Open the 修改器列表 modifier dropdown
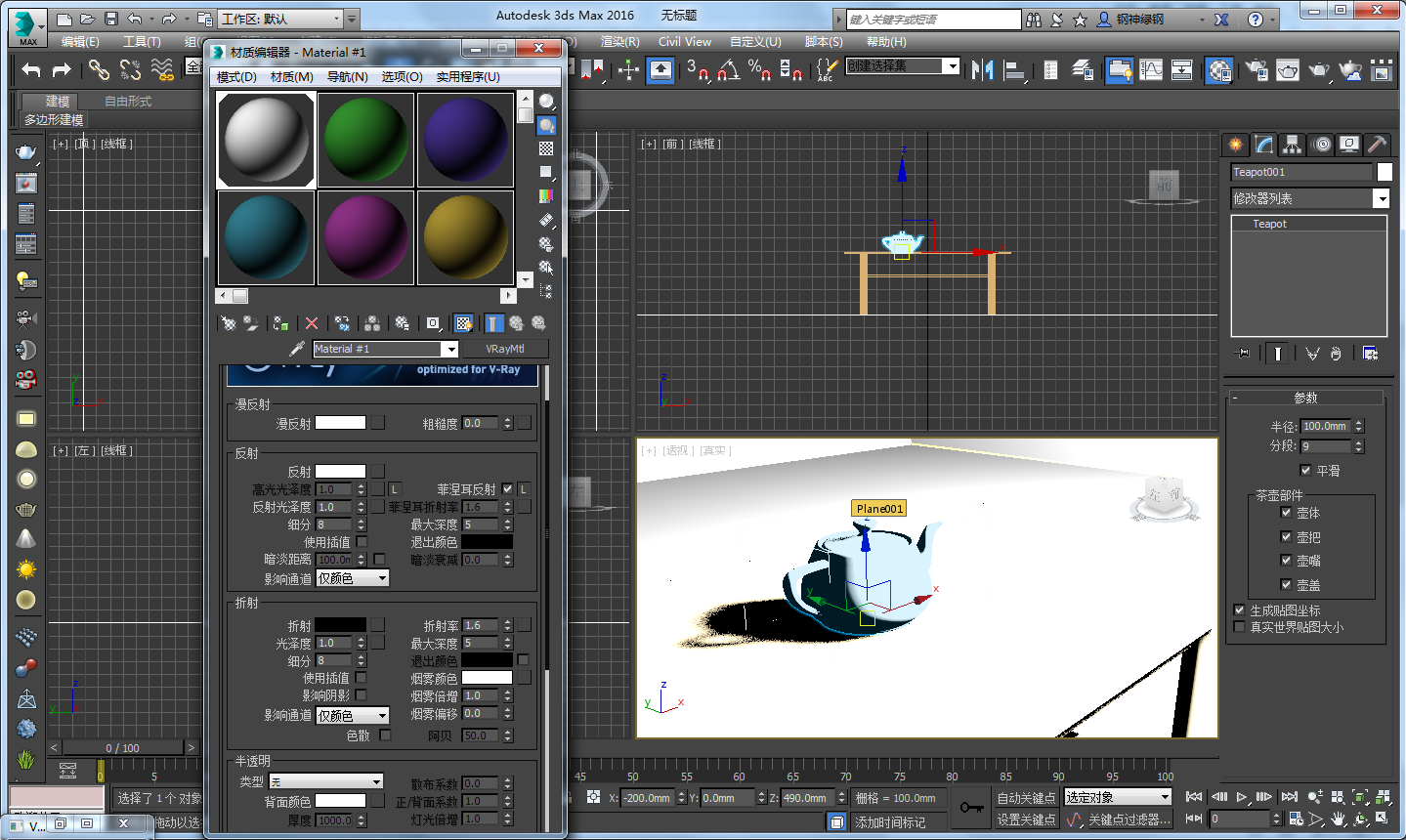 tap(1382, 198)
